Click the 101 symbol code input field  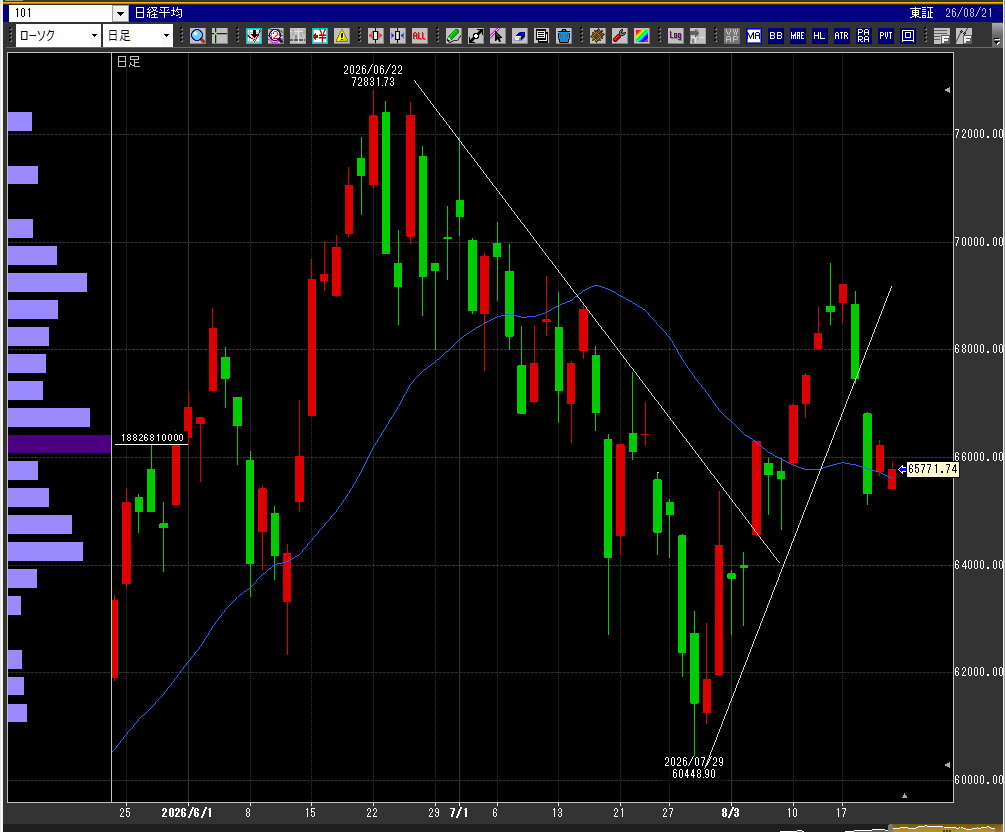[x=62, y=13]
